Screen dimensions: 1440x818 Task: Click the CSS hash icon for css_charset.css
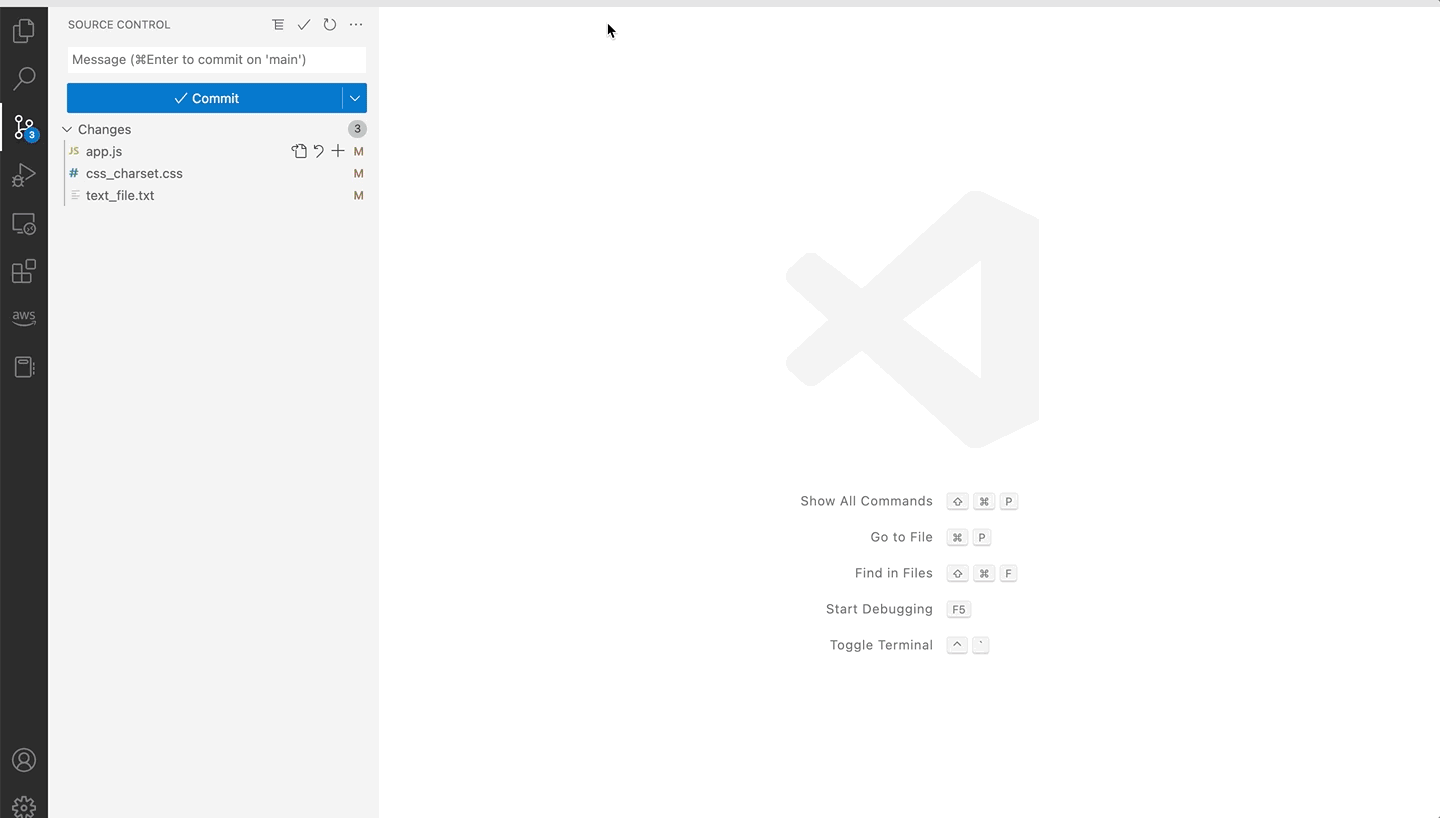point(74,173)
